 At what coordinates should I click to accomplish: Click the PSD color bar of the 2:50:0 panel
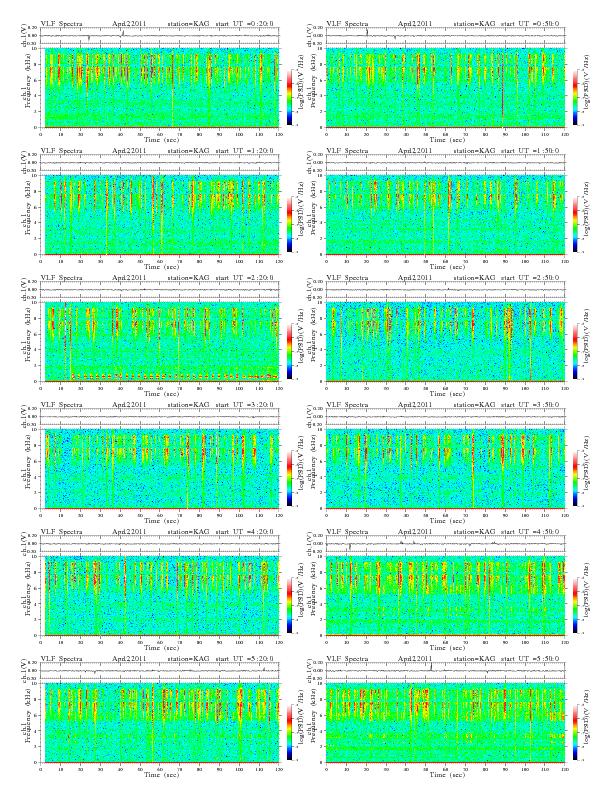(x=576, y=351)
